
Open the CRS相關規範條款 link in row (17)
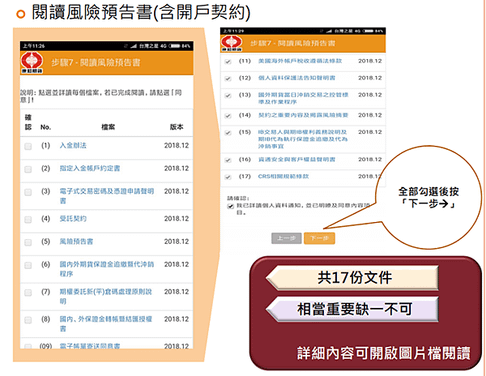coord(284,176)
